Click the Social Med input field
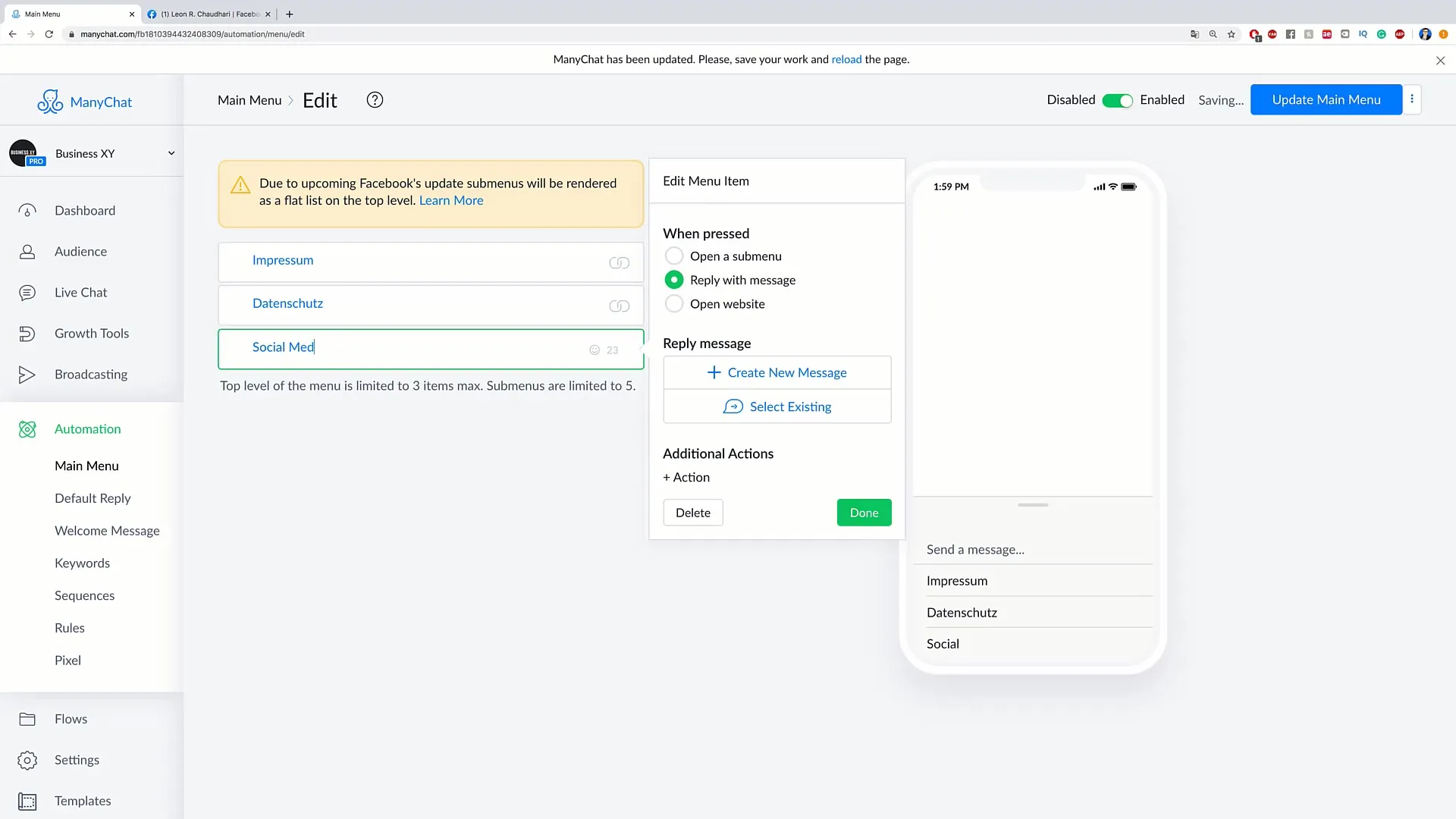This screenshot has width=1456, height=819. [x=431, y=347]
